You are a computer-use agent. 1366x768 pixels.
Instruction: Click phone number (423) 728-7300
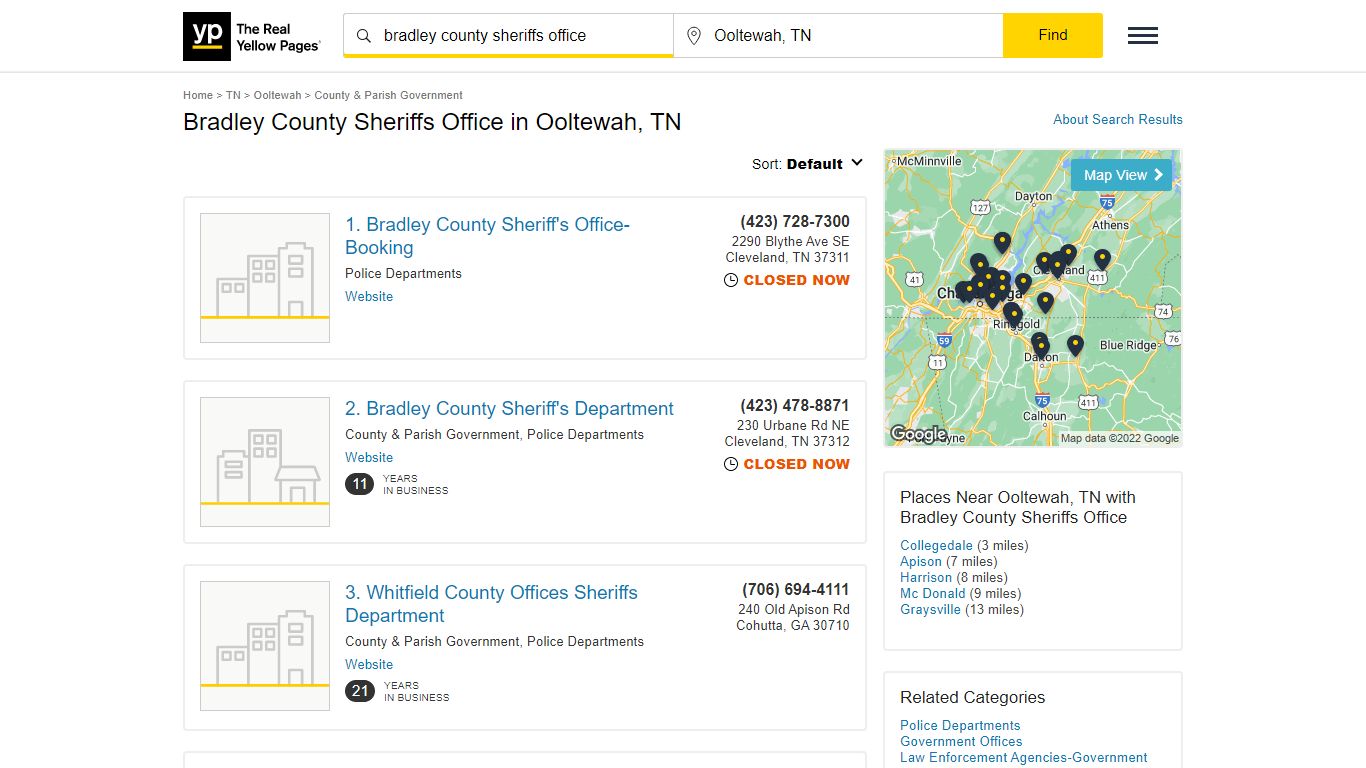tap(795, 222)
